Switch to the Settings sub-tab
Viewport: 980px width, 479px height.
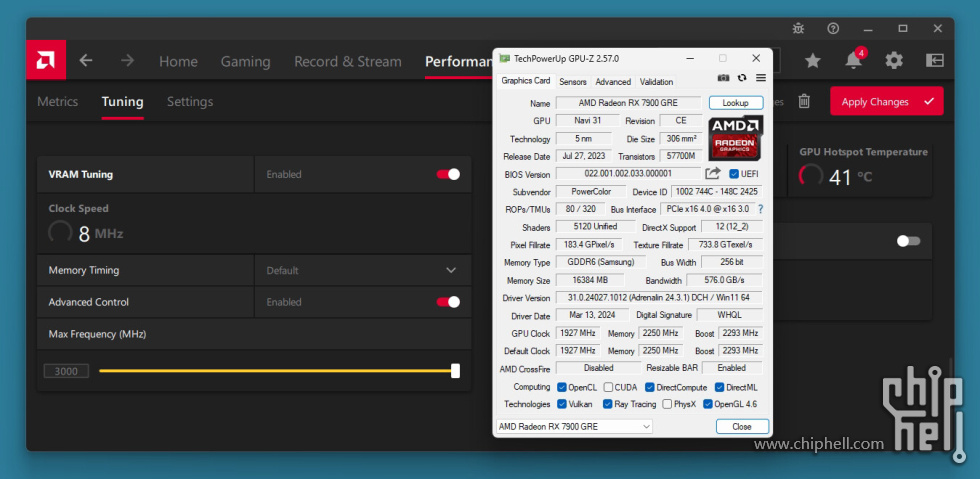click(x=190, y=101)
